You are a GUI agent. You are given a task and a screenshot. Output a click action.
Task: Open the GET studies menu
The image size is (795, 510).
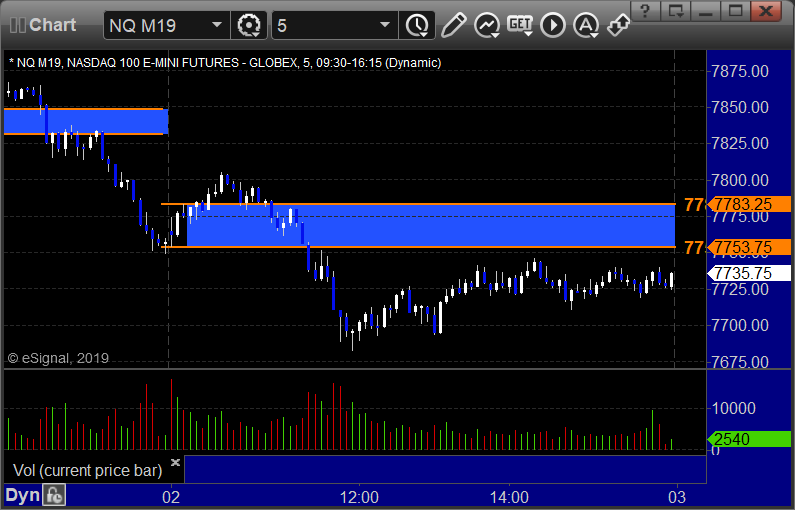click(x=520, y=25)
